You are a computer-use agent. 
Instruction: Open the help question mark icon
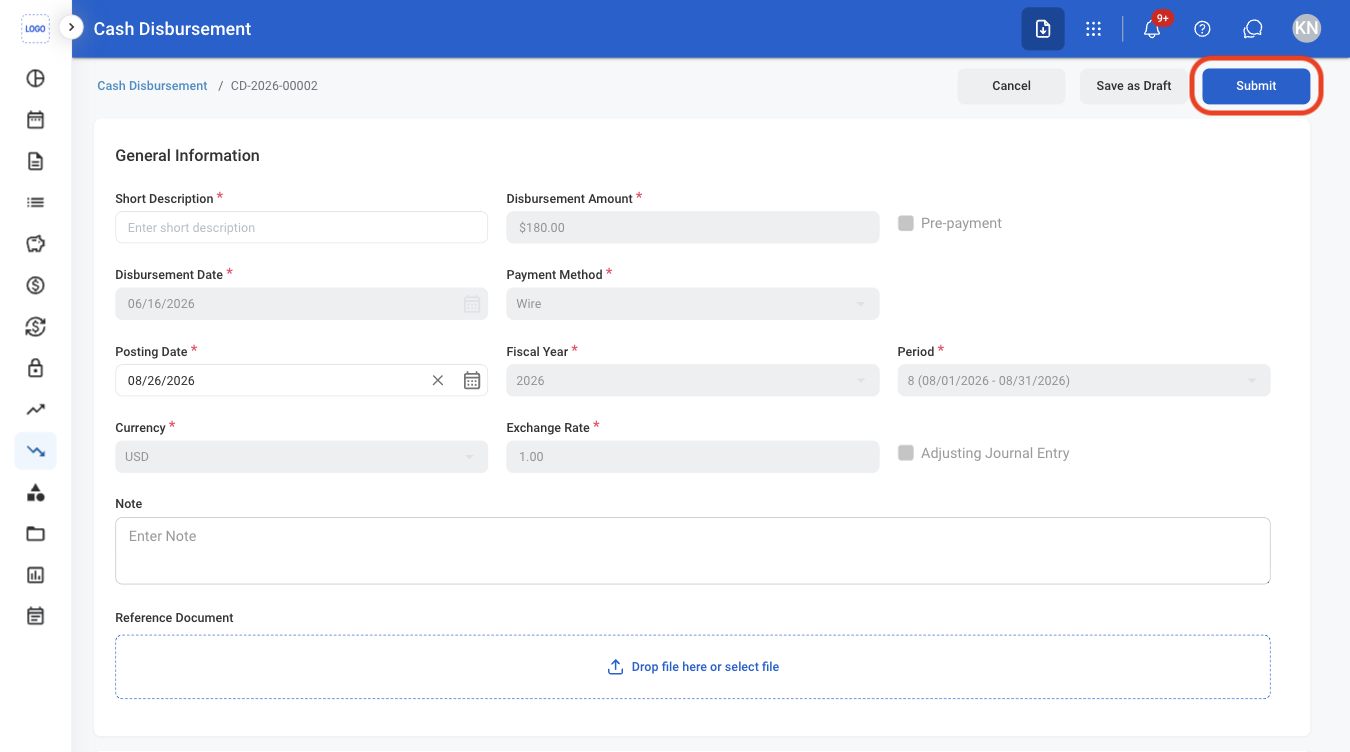(1203, 29)
